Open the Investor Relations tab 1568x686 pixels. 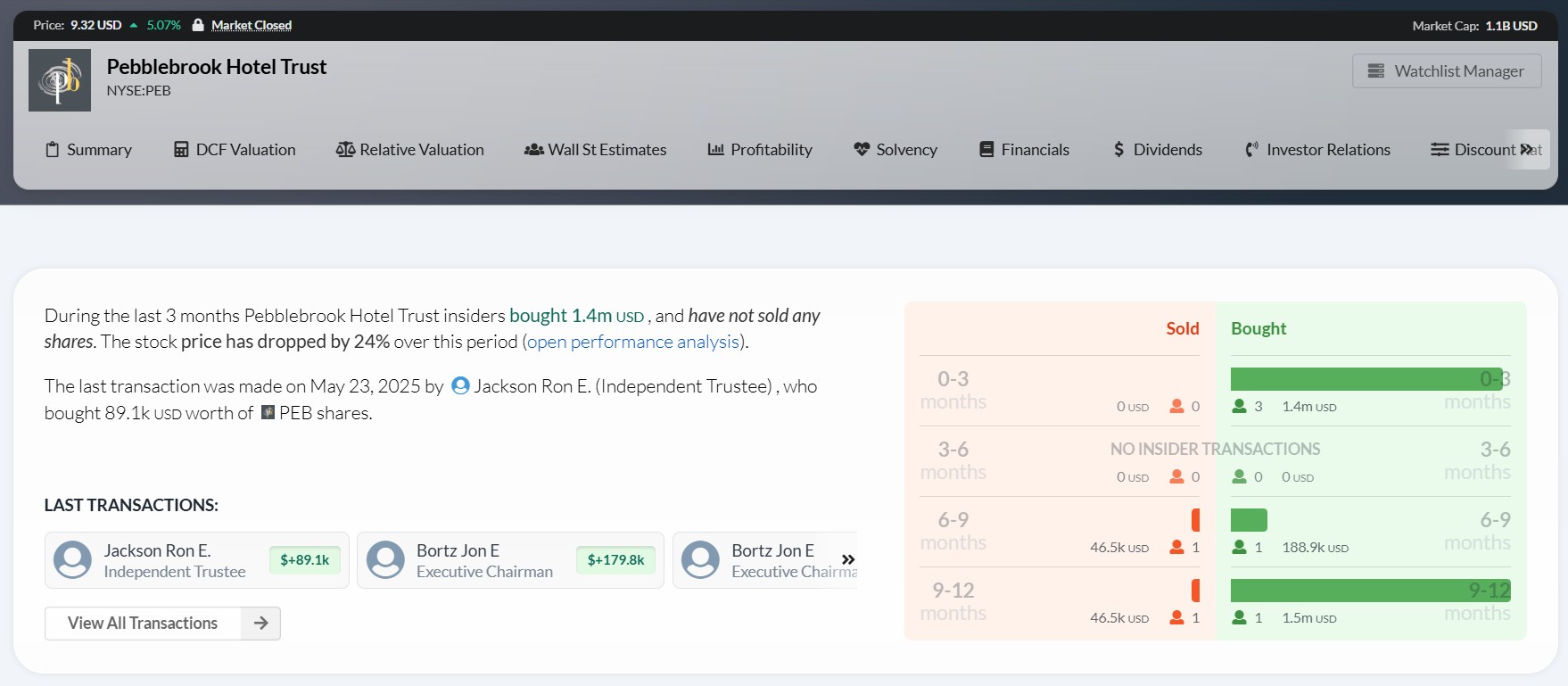[1317, 150]
